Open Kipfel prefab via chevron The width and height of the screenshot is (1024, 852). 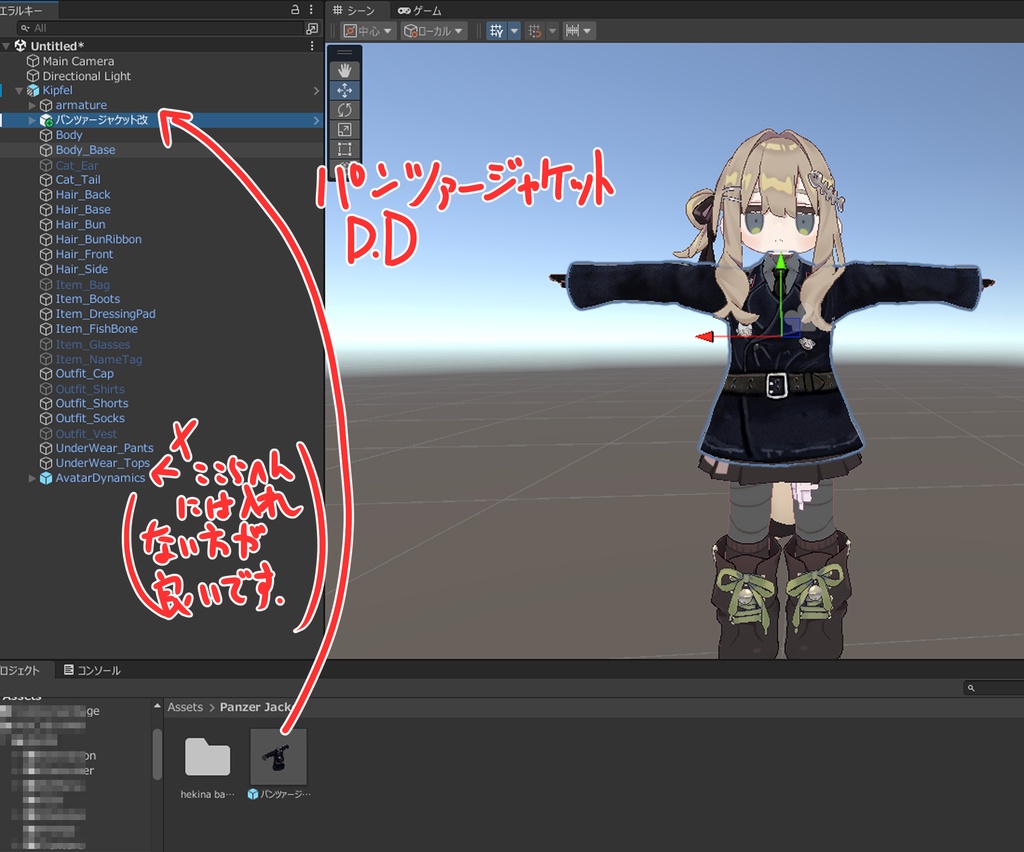coord(316,91)
